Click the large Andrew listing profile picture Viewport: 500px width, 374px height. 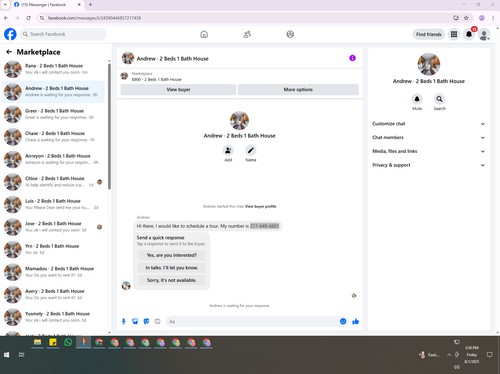(239, 120)
